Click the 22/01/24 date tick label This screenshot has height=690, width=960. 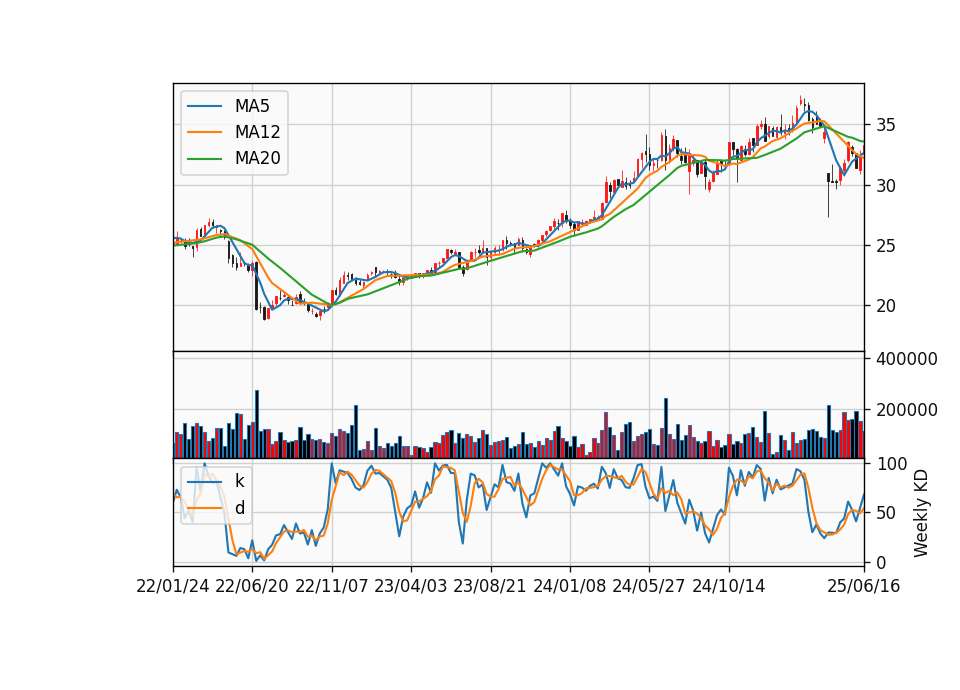coord(173,587)
